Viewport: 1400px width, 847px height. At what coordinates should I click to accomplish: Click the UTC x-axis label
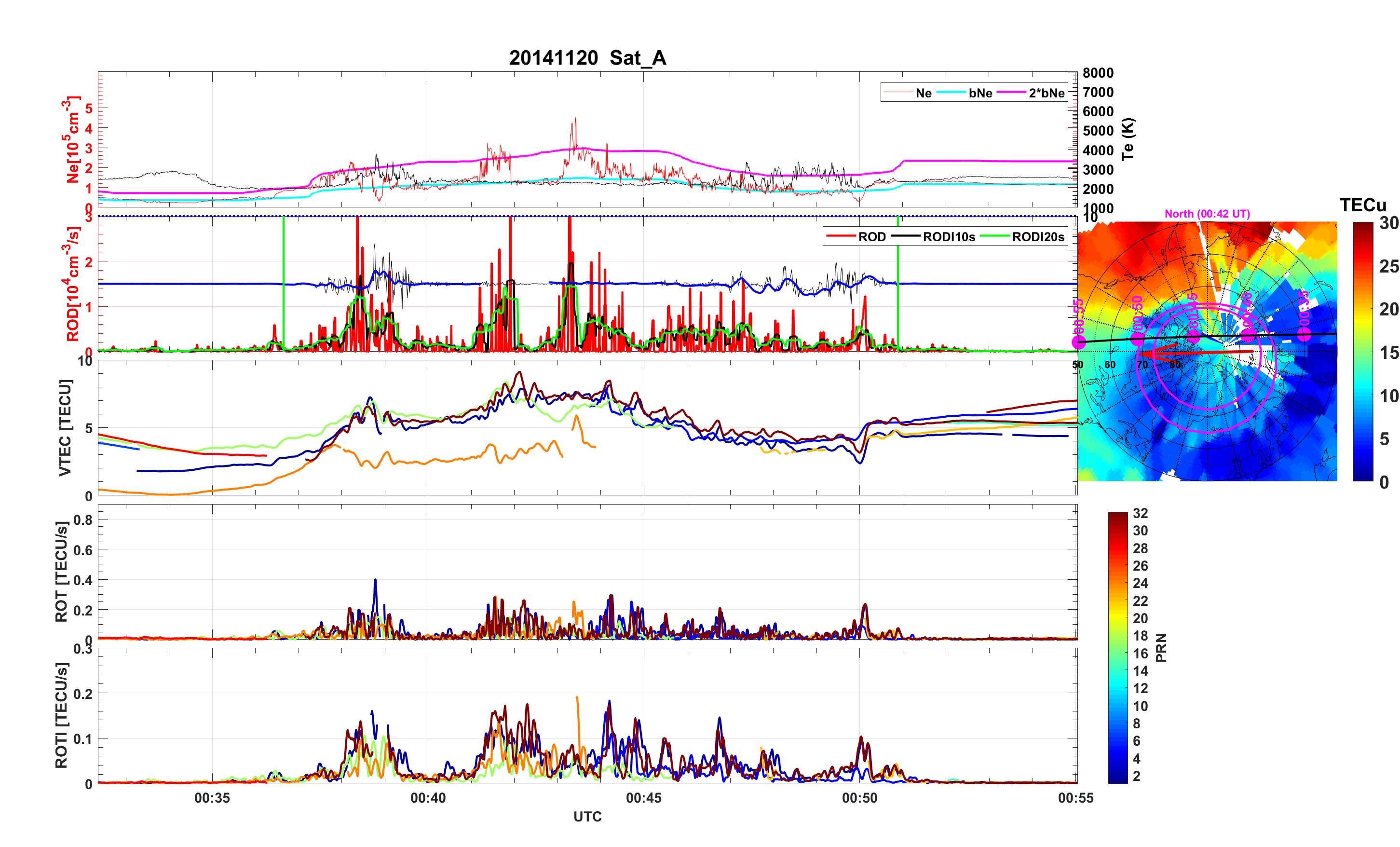(587, 816)
